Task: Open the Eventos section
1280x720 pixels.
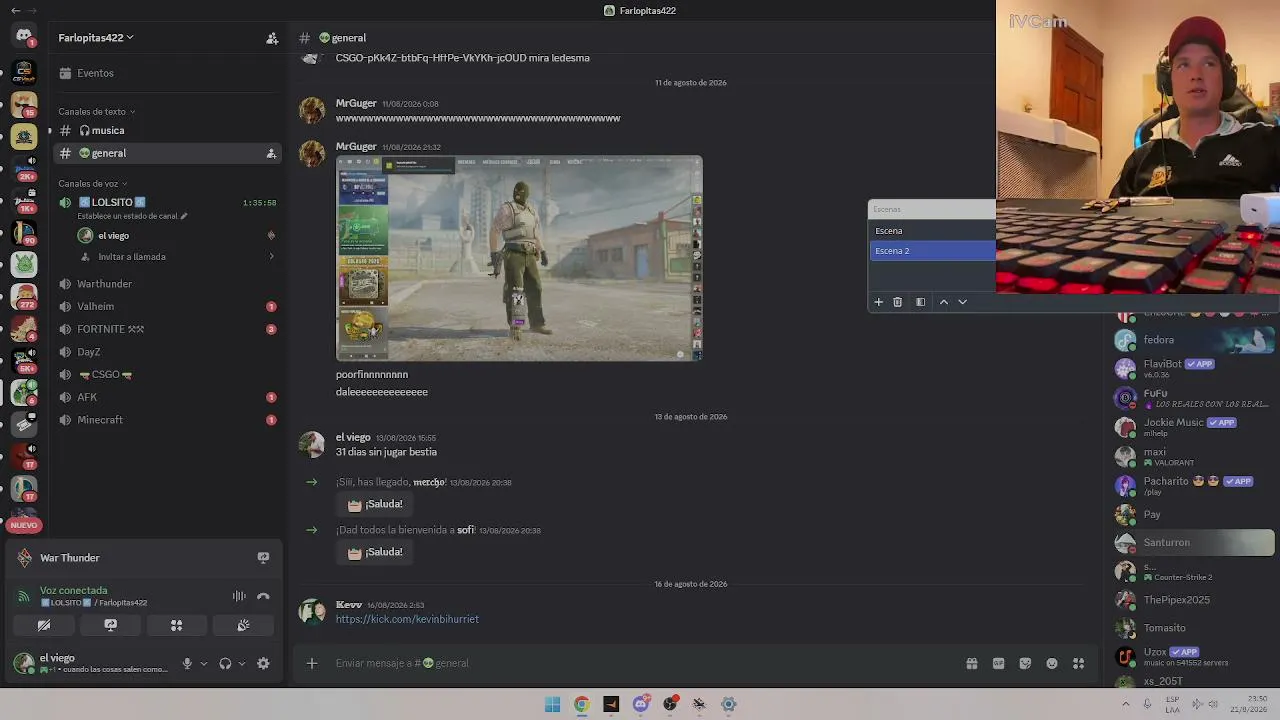Action: click(x=168, y=73)
